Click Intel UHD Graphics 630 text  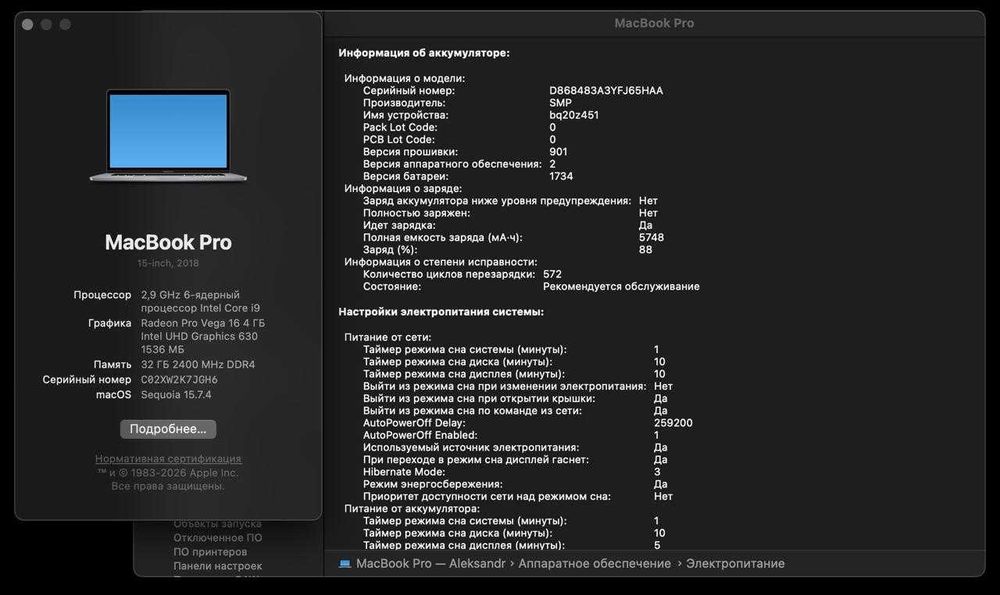pos(199,336)
